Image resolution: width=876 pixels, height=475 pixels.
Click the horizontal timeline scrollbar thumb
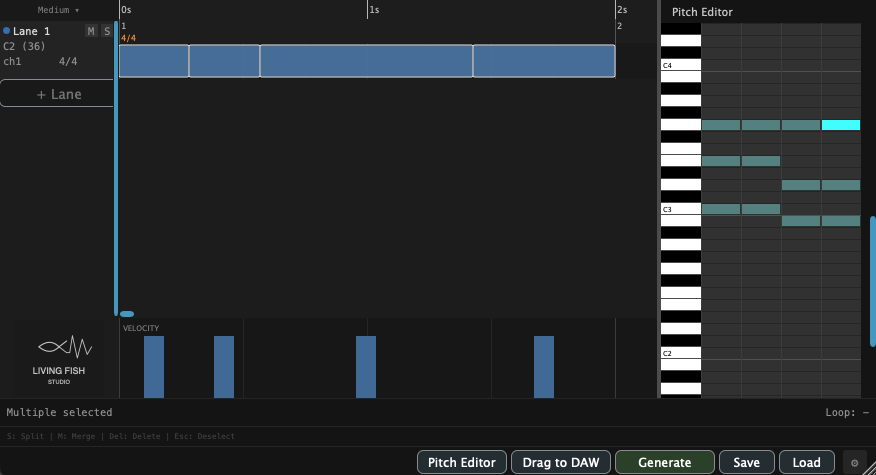127,314
